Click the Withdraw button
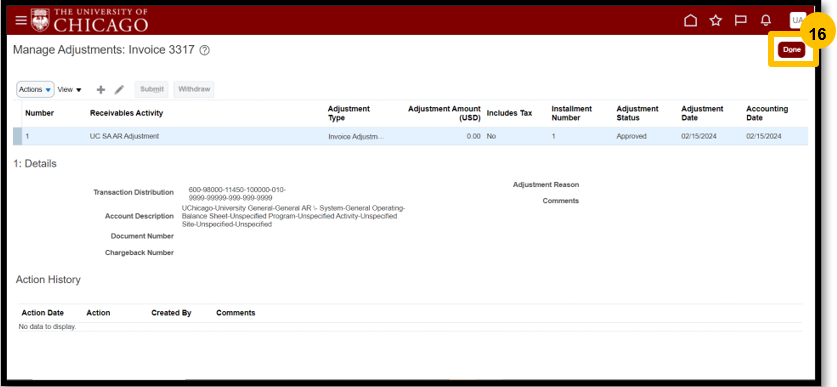The width and height of the screenshot is (837, 387). pos(194,89)
